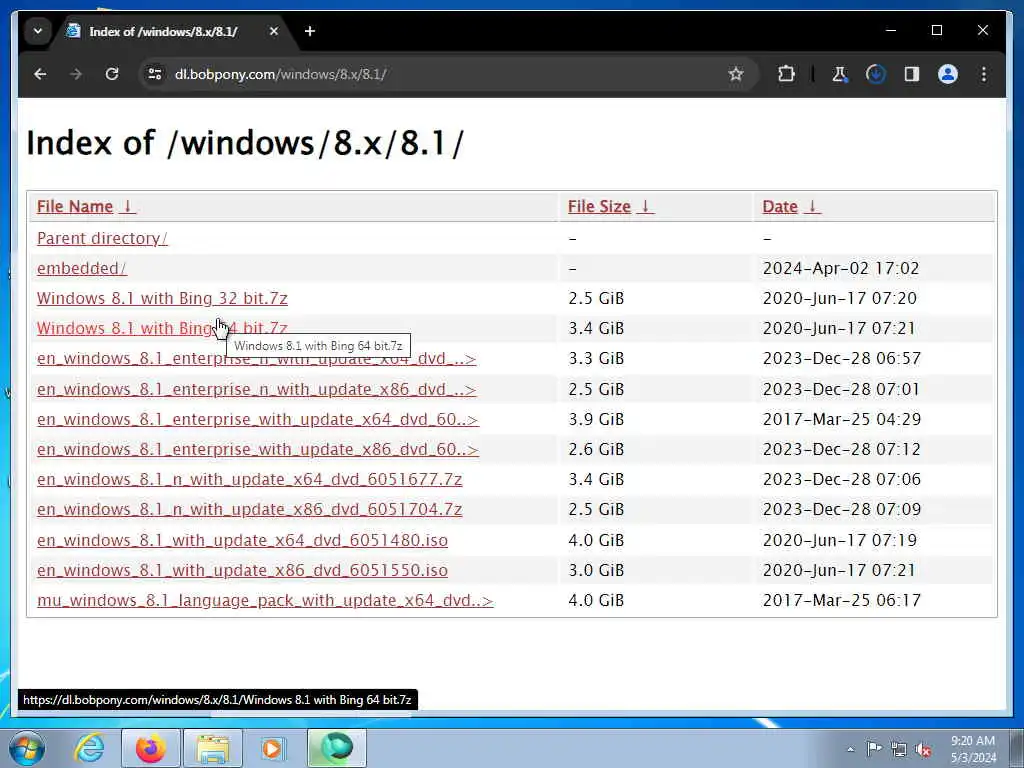Show downloads in browser toolbar

(876, 74)
